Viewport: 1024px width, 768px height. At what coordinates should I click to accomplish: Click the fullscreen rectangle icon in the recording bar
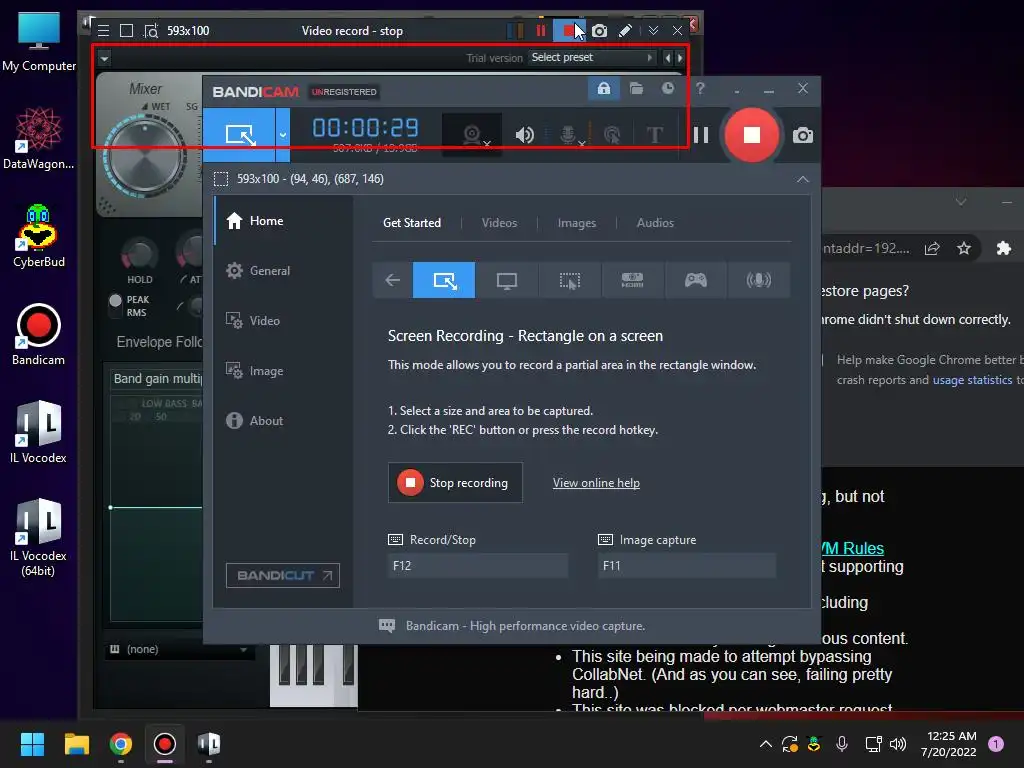[127, 31]
